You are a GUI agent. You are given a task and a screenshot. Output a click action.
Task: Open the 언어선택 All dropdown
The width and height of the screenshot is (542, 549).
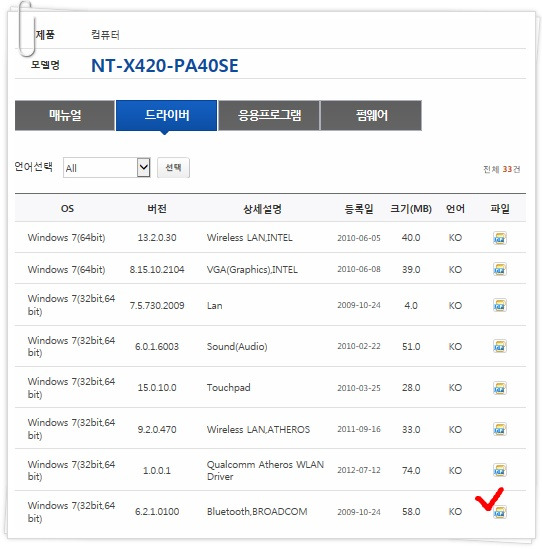(107, 168)
